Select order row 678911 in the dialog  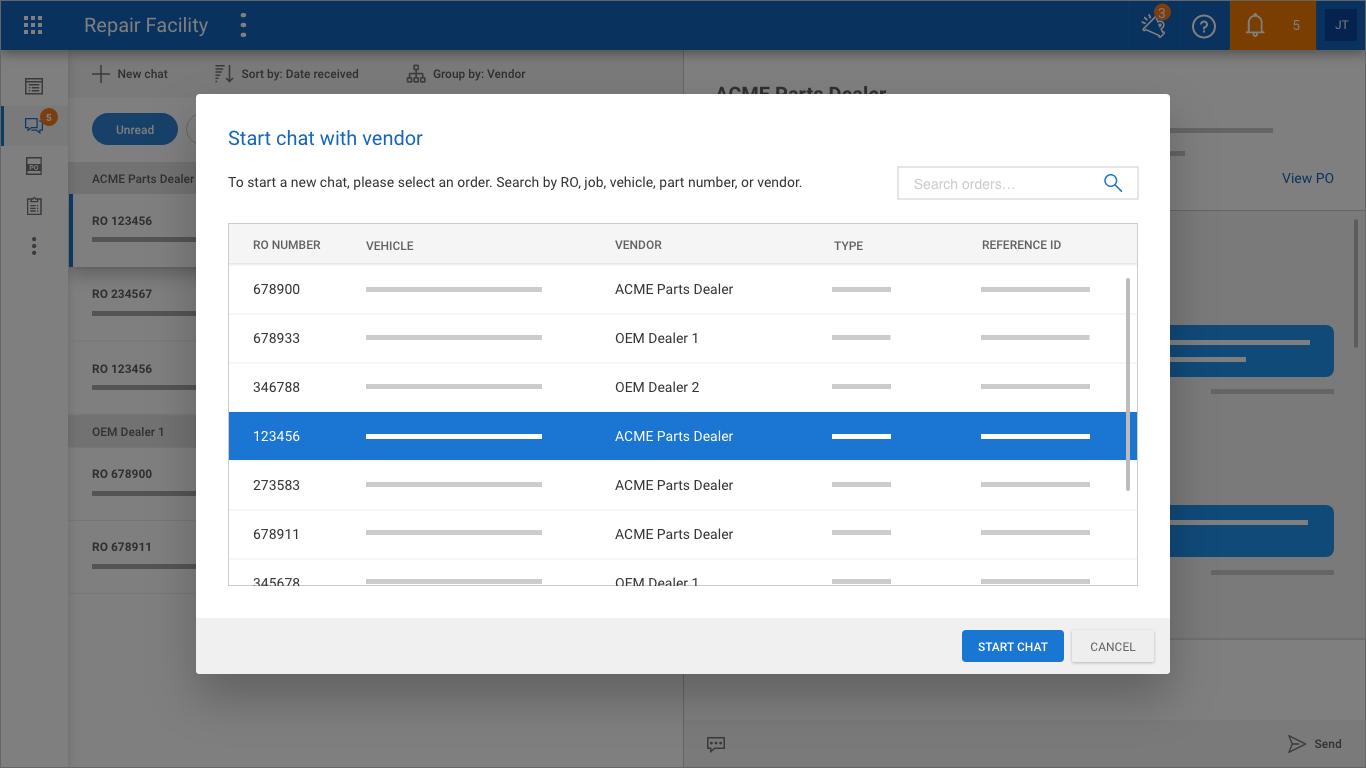[683, 534]
